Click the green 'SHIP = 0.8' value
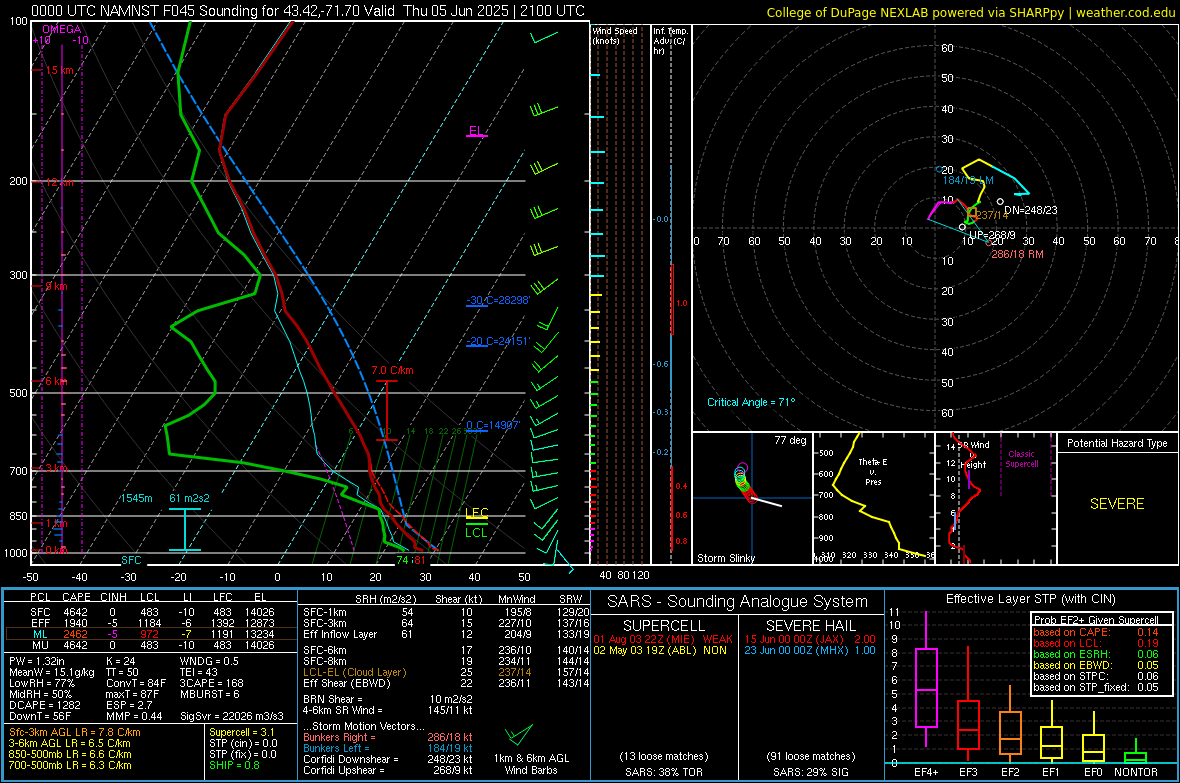The image size is (1180, 783). point(234,765)
